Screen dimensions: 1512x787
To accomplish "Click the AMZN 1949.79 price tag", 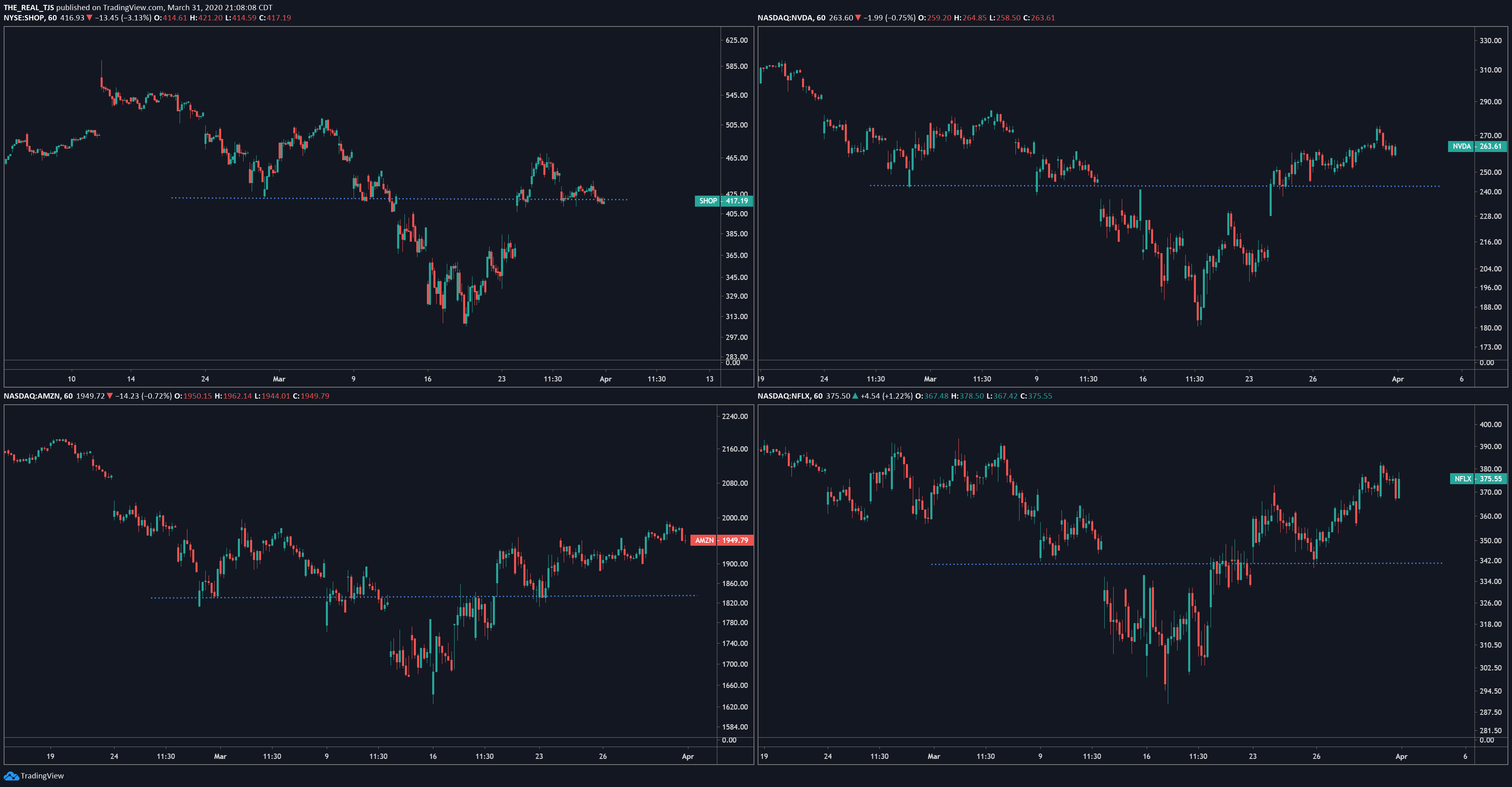I will pyautogui.click(x=721, y=540).
